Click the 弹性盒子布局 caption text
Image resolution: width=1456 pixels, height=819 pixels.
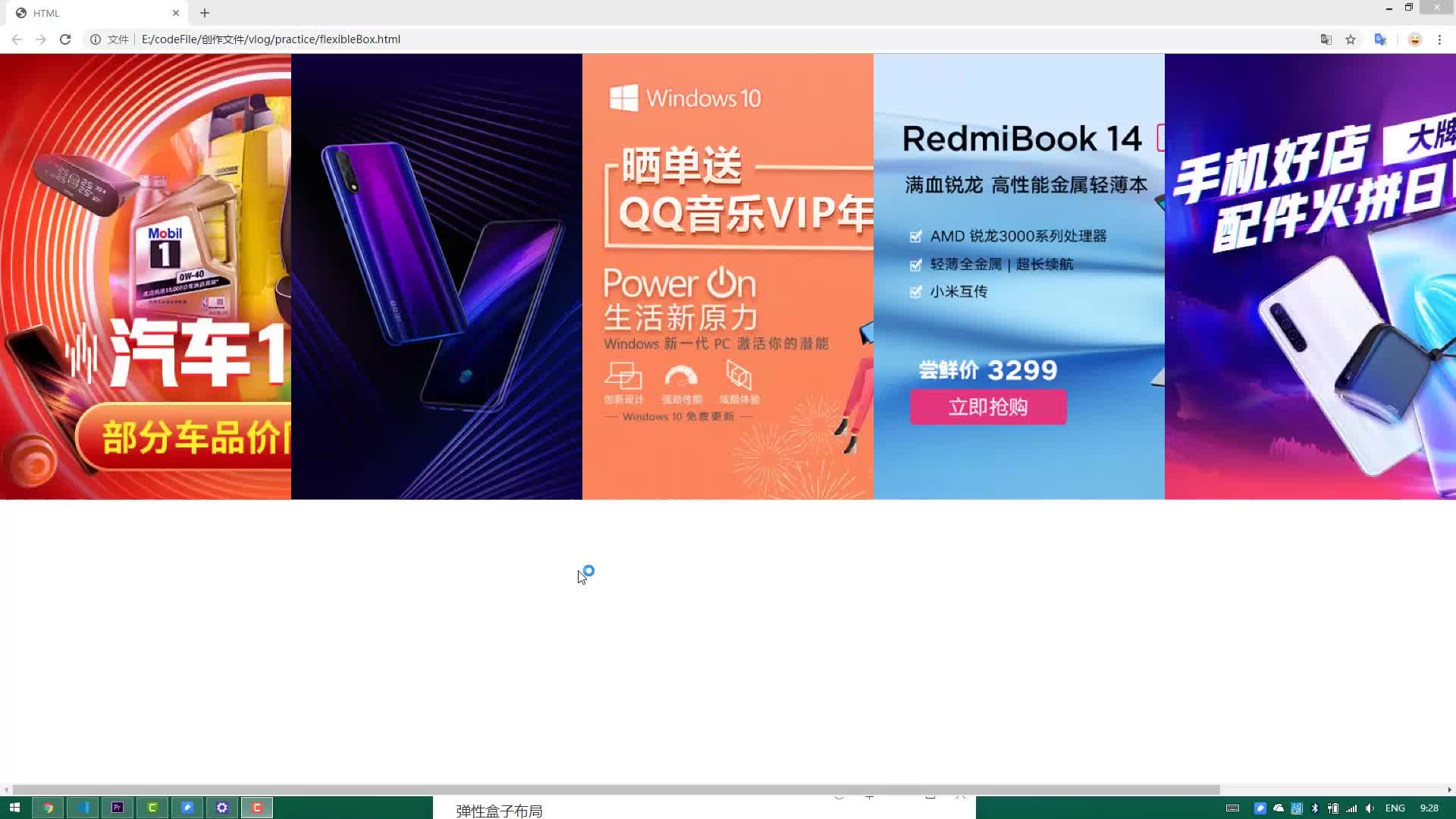(x=499, y=811)
